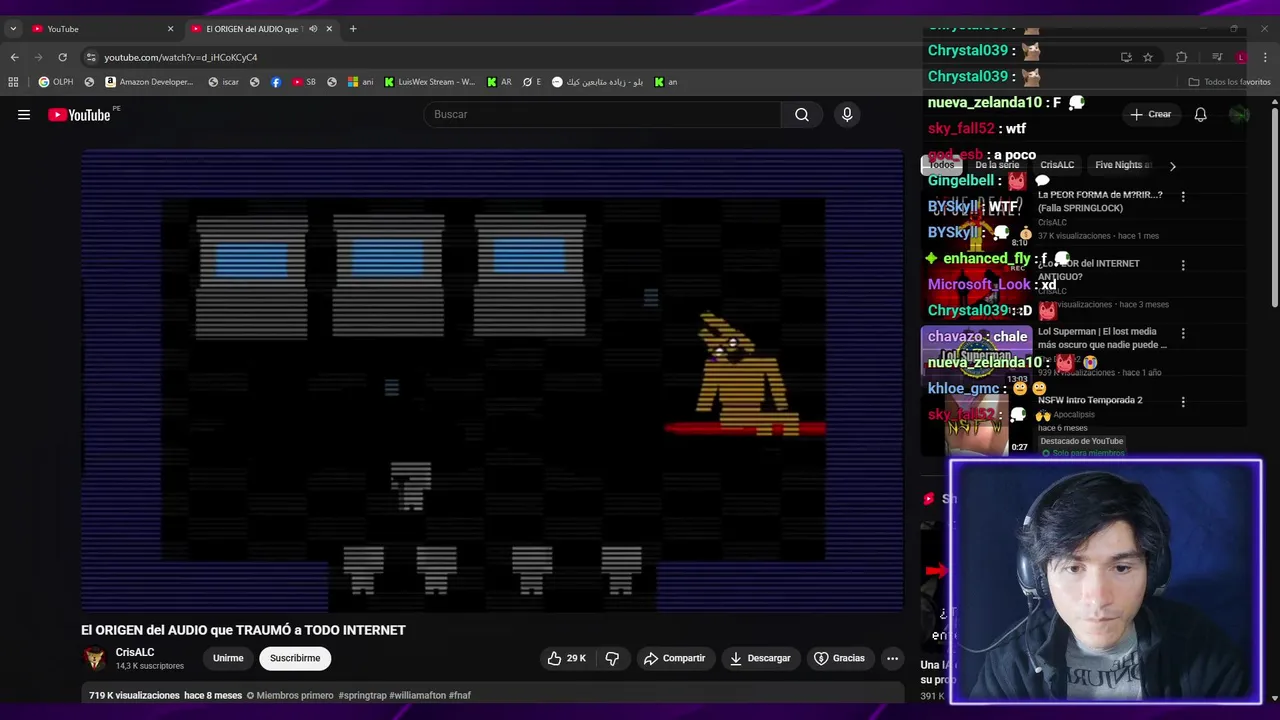
Task: Open the more actions ellipsis under the video
Action: [x=892, y=658]
